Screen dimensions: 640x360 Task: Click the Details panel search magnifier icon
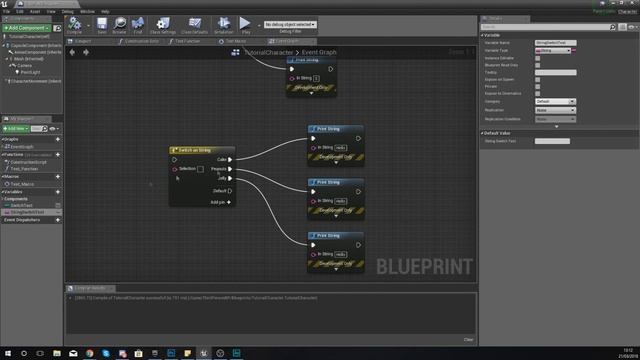612,27
